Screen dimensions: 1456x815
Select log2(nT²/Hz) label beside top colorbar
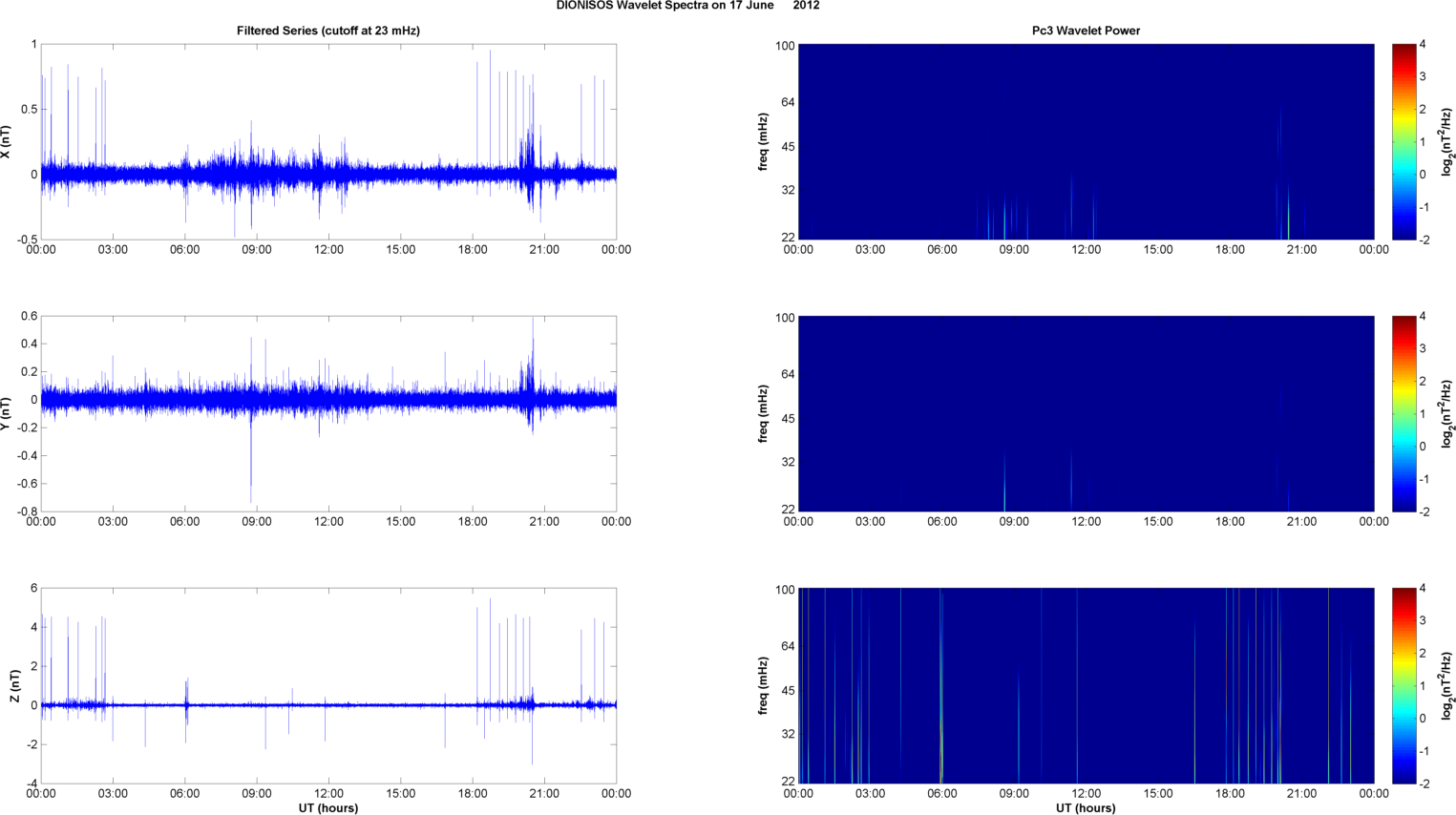1447,142
